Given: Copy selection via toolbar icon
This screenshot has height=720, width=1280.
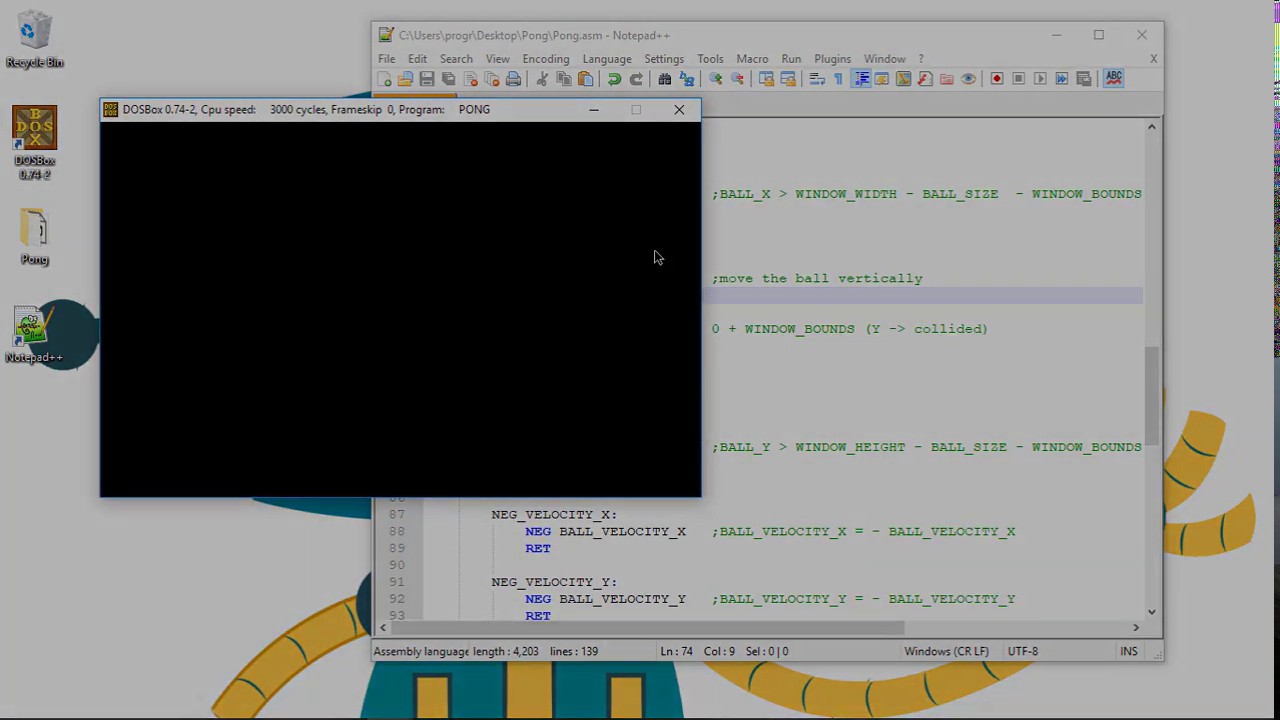Looking at the screenshot, I should [564, 79].
